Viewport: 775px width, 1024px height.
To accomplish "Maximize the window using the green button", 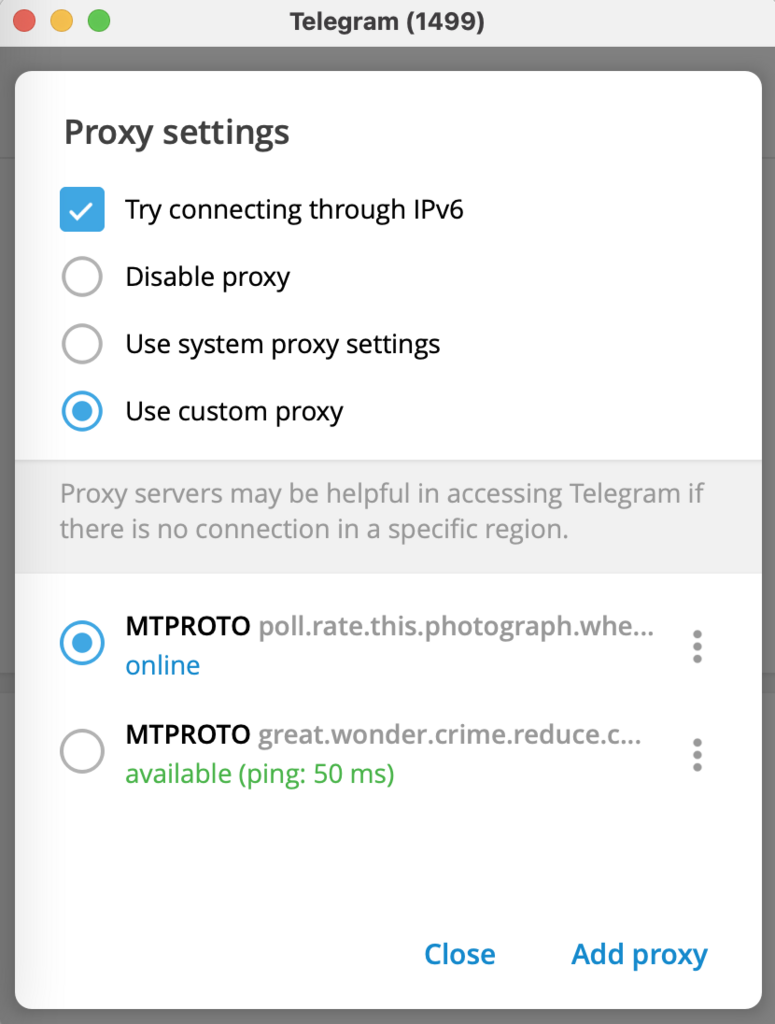I will click(98, 21).
